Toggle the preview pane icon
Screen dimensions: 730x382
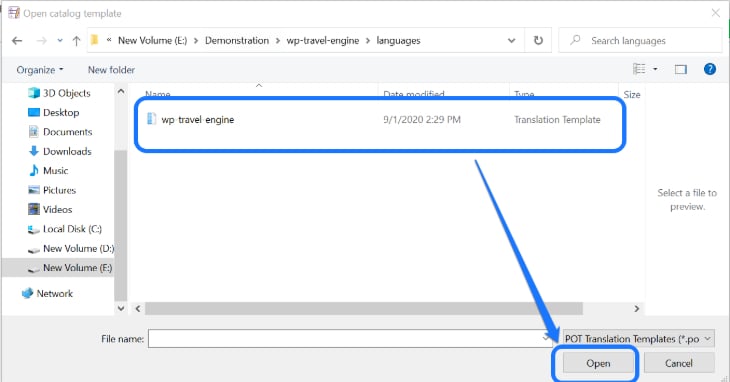tap(681, 69)
